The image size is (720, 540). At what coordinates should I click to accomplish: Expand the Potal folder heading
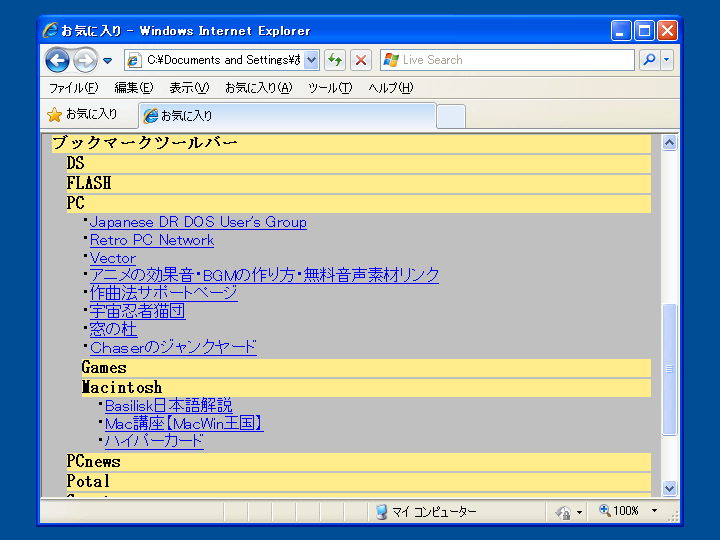[359, 482]
